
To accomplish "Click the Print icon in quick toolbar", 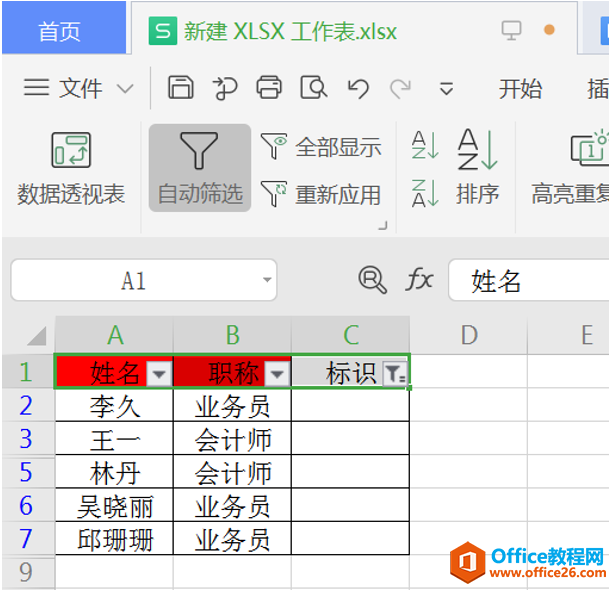I will click(269, 87).
